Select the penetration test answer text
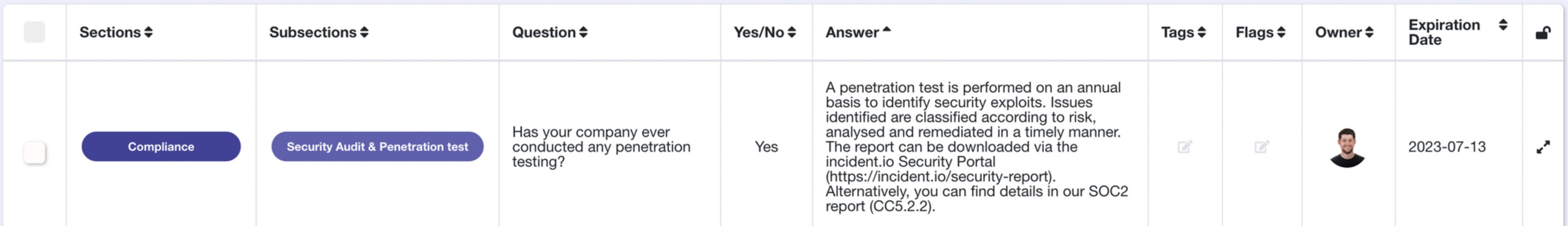The image size is (1568, 226). click(x=976, y=147)
